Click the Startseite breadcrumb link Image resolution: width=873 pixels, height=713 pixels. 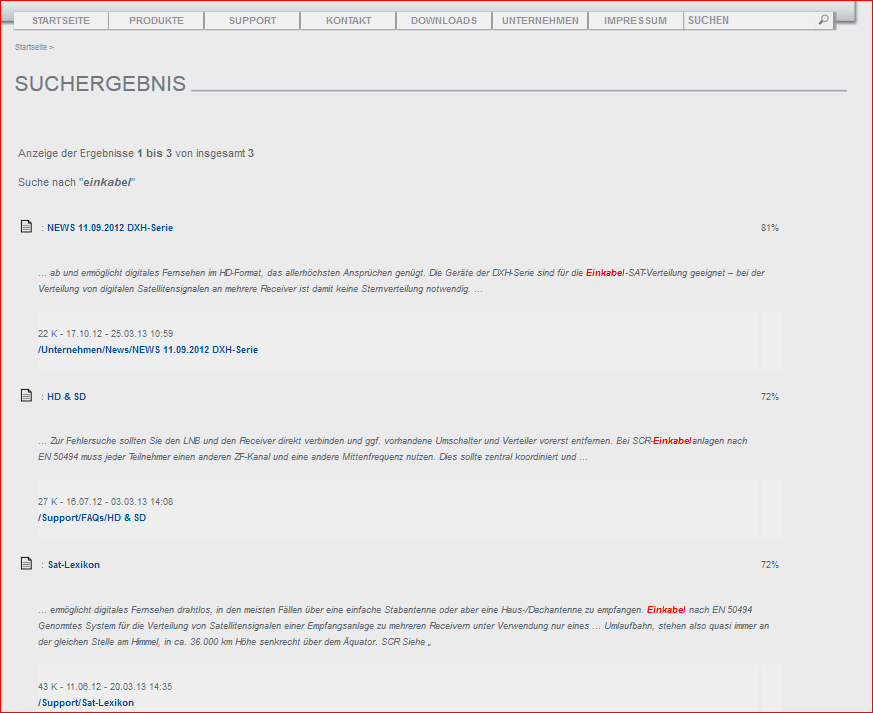[31, 48]
